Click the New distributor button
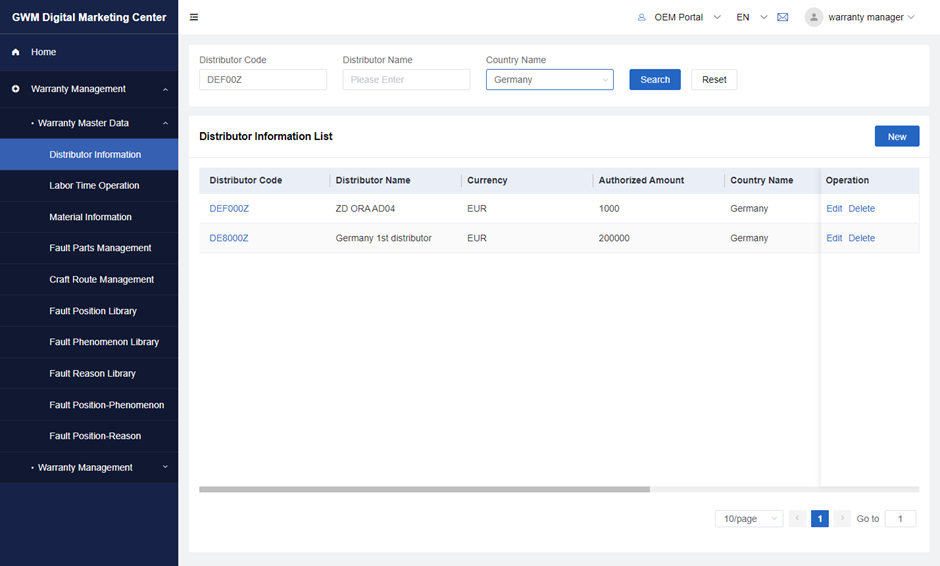940x566 pixels. pyautogui.click(x=897, y=137)
